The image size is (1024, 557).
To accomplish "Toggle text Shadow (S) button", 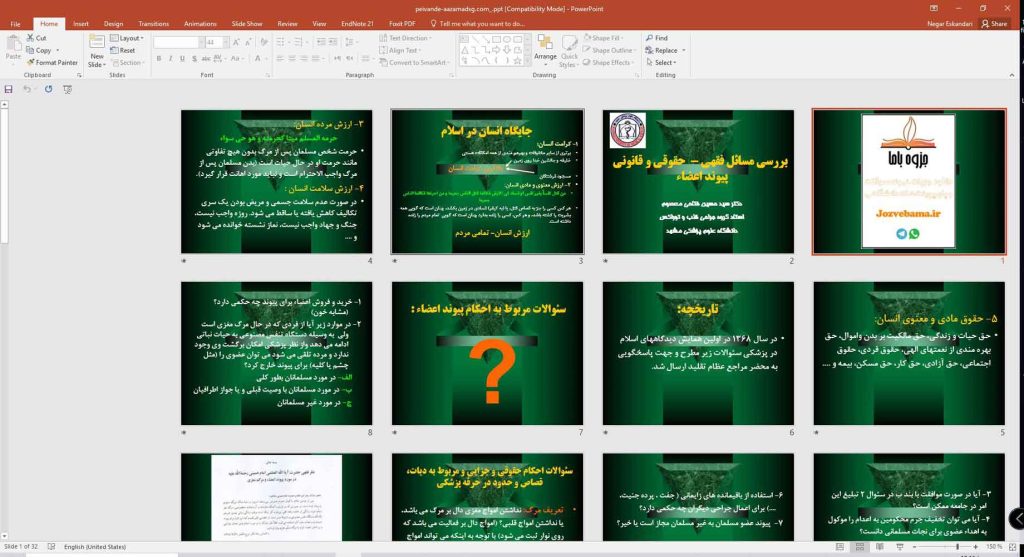I will [194, 59].
